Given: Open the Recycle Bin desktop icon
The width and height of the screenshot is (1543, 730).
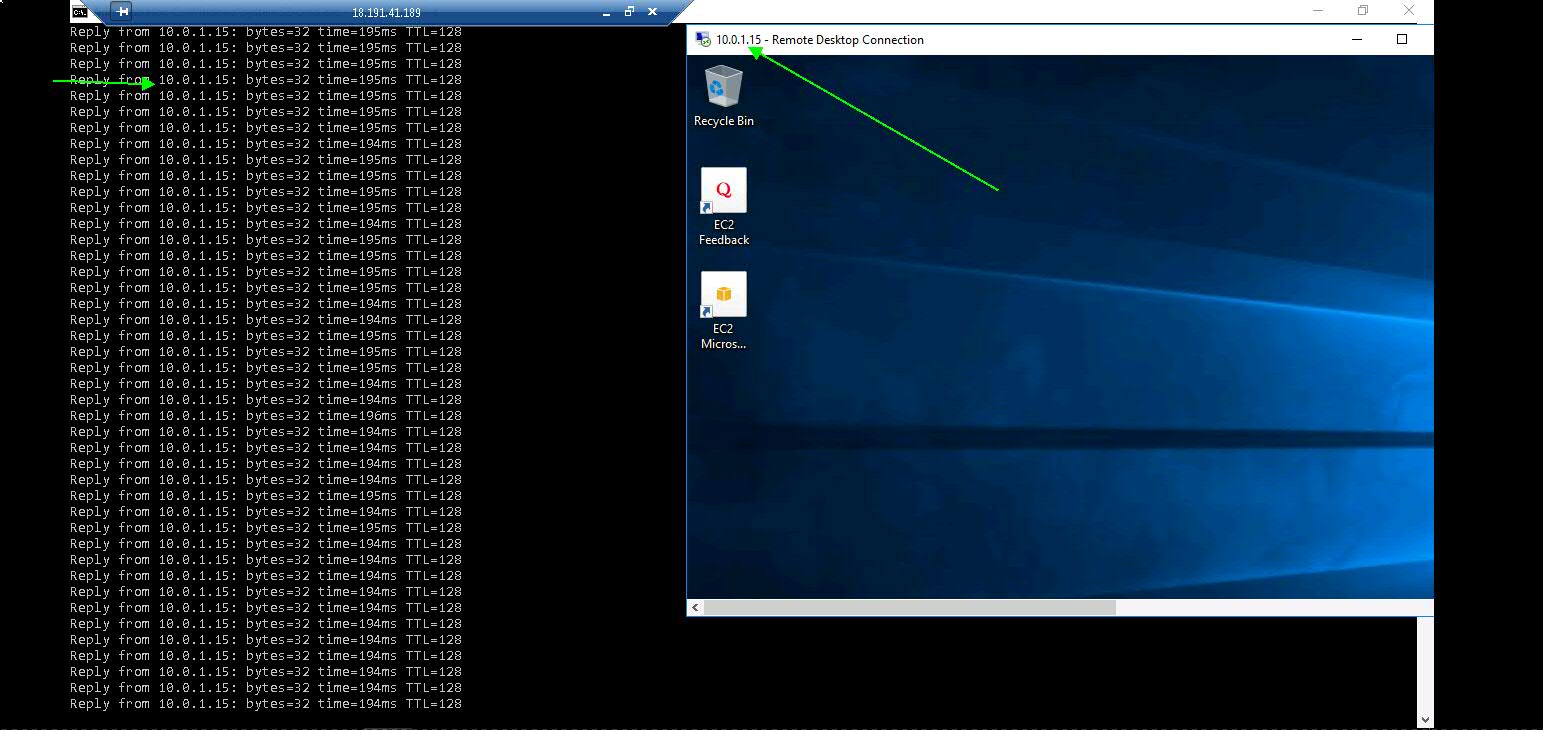Looking at the screenshot, I should click(x=723, y=96).
